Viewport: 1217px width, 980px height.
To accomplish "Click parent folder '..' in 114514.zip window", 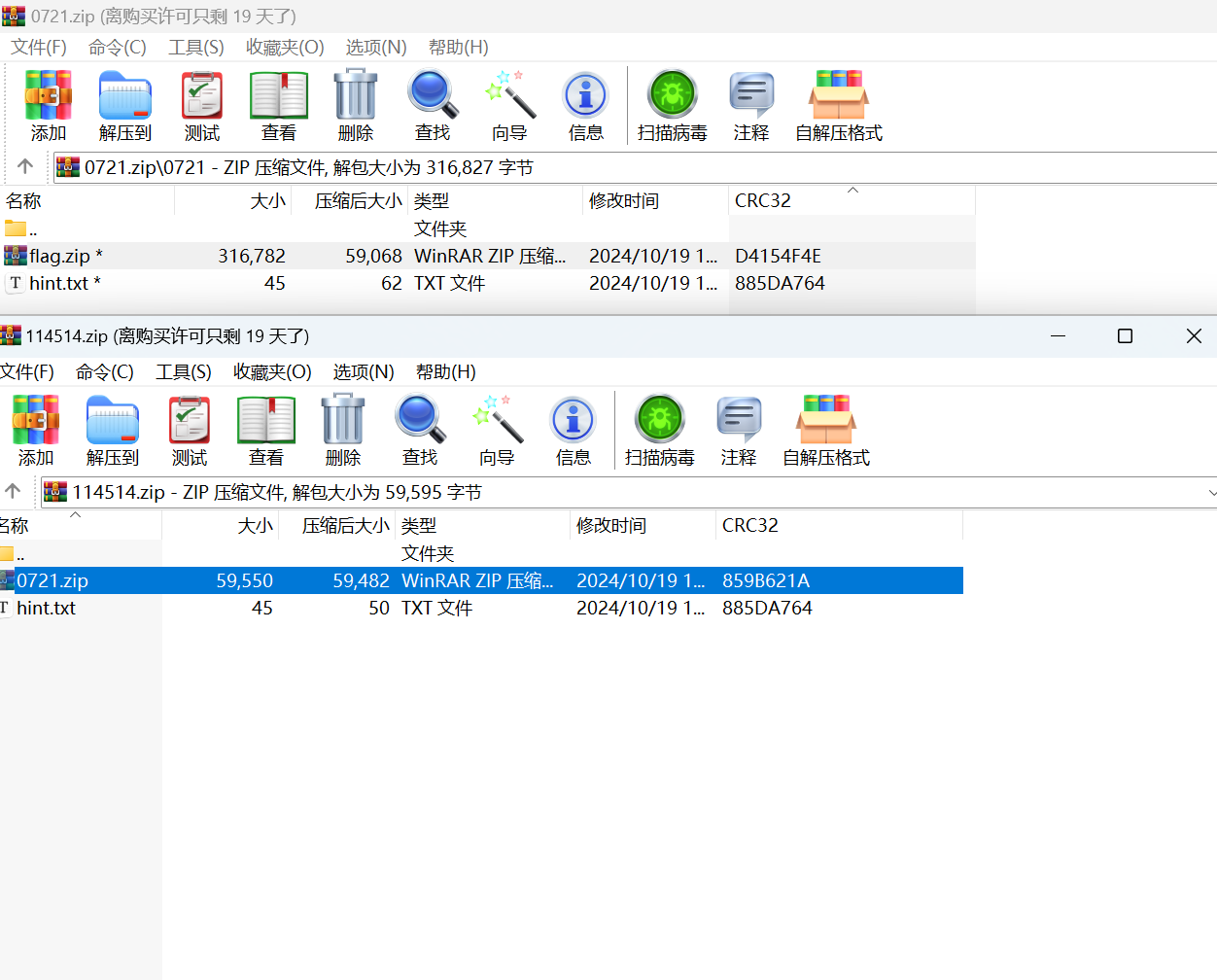I will pos(13,553).
